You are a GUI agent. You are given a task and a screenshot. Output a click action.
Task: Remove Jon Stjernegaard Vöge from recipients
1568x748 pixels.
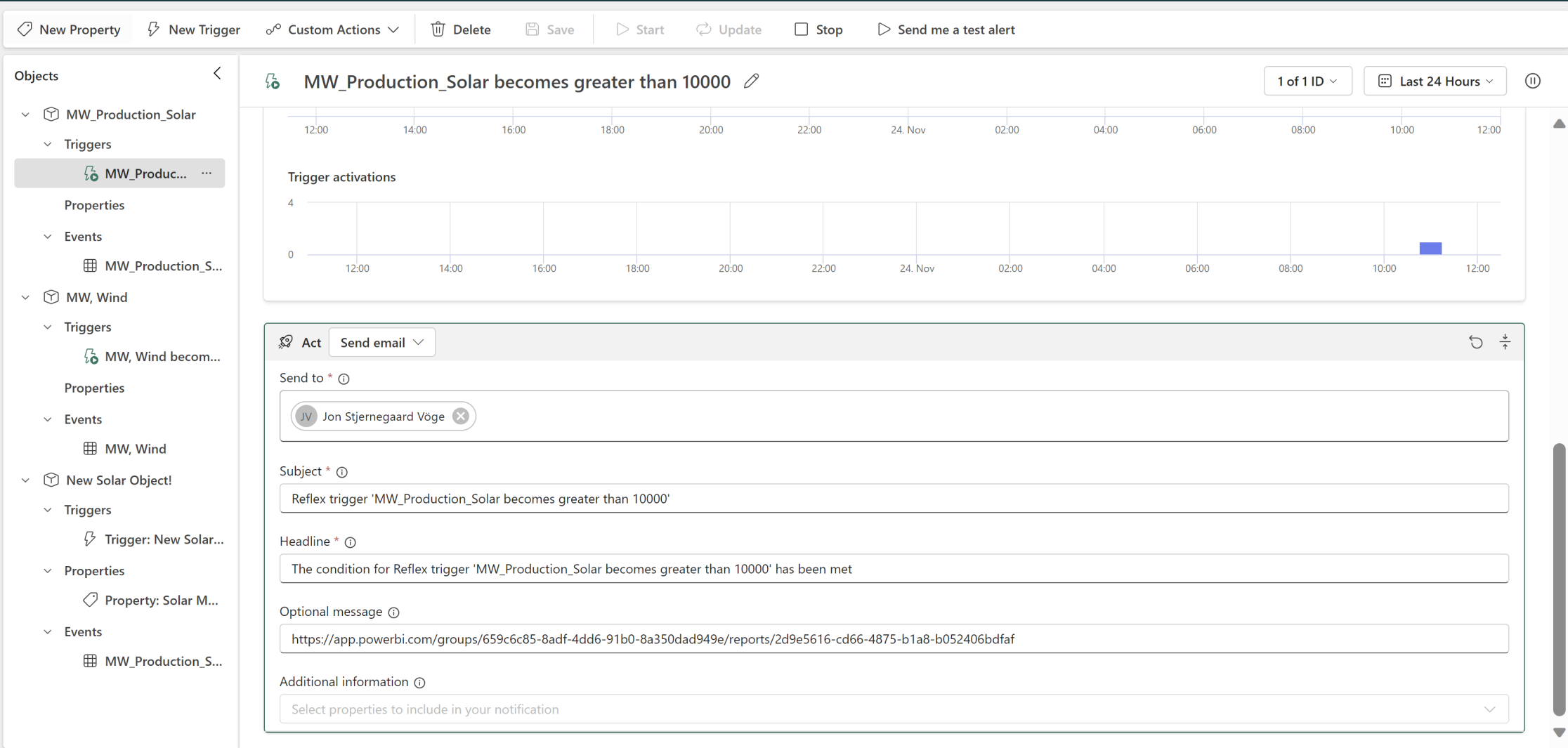pos(460,416)
